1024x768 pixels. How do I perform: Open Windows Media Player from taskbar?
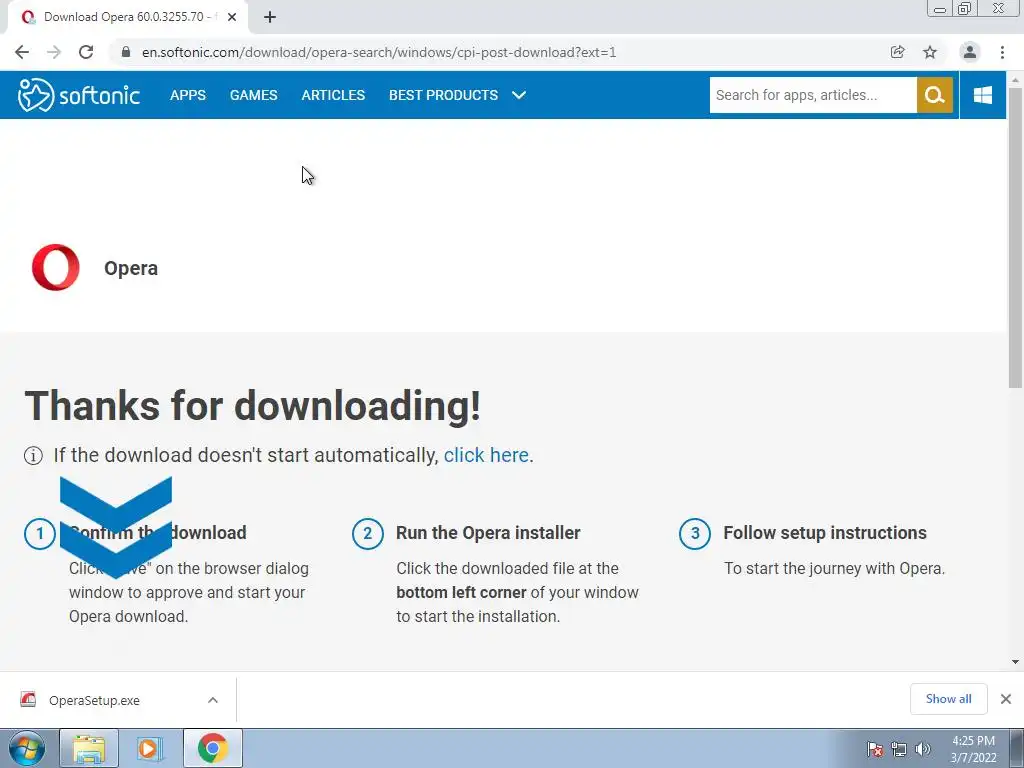(150, 748)
